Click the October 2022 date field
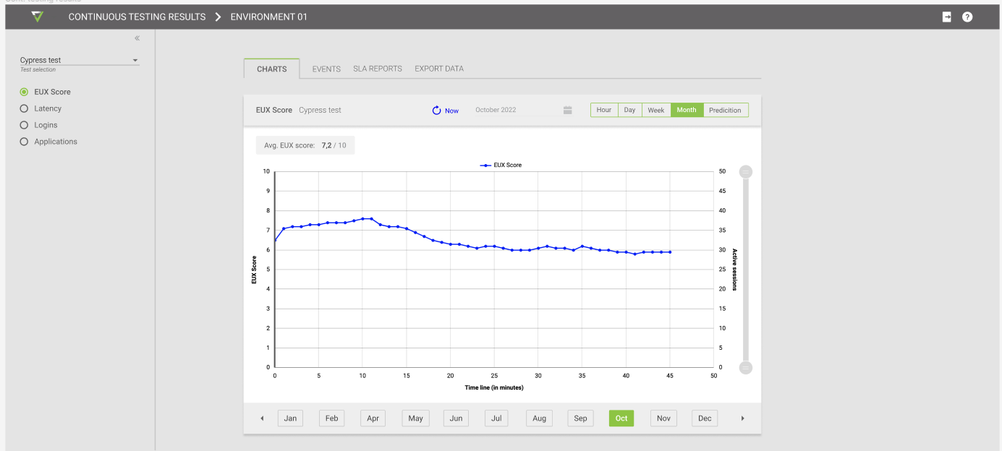 [495, 110]
